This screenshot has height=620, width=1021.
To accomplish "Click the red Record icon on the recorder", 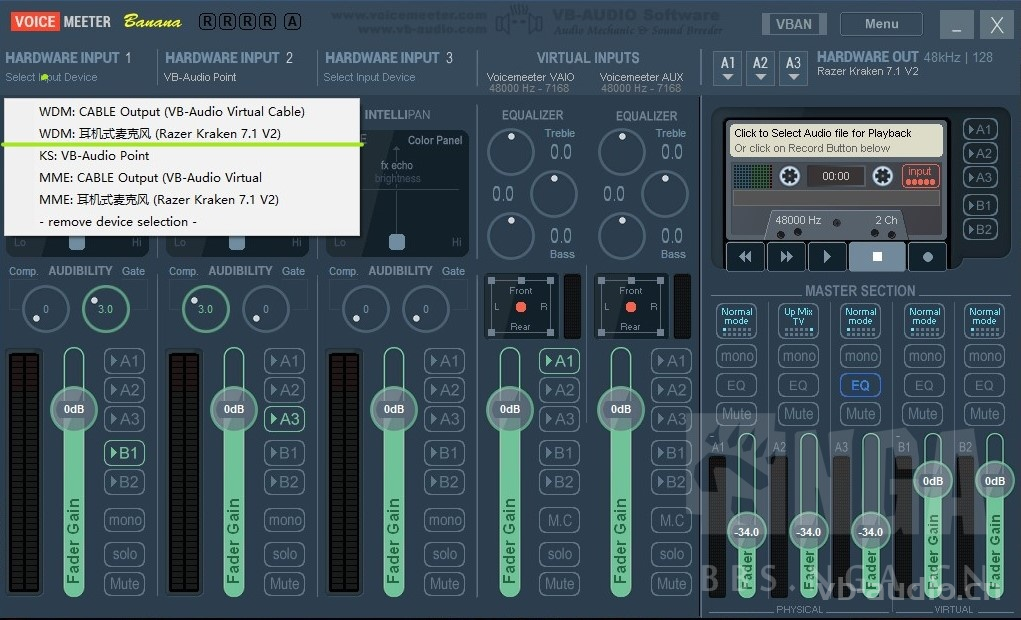I will (927, 256).
